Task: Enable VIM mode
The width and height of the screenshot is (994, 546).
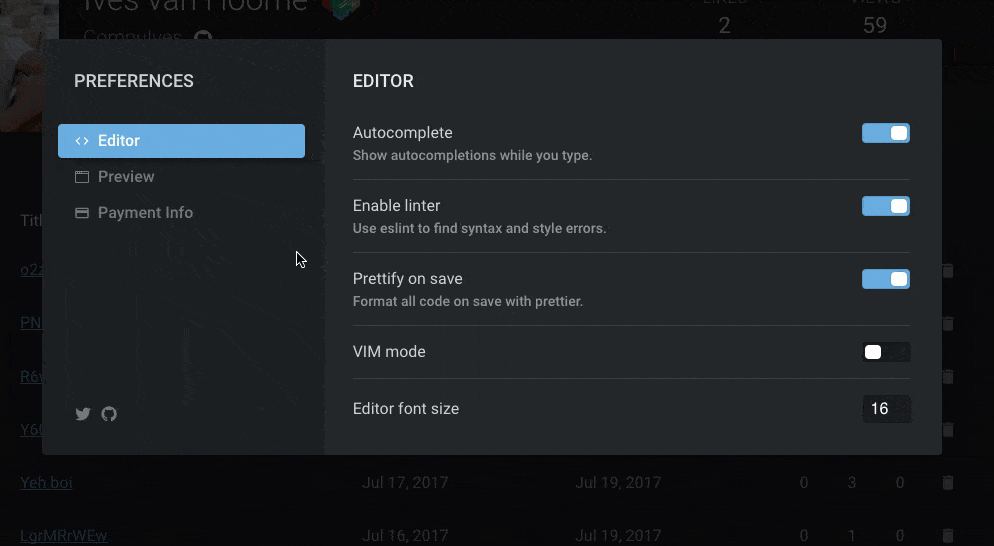Action: [x=886, y=352]
